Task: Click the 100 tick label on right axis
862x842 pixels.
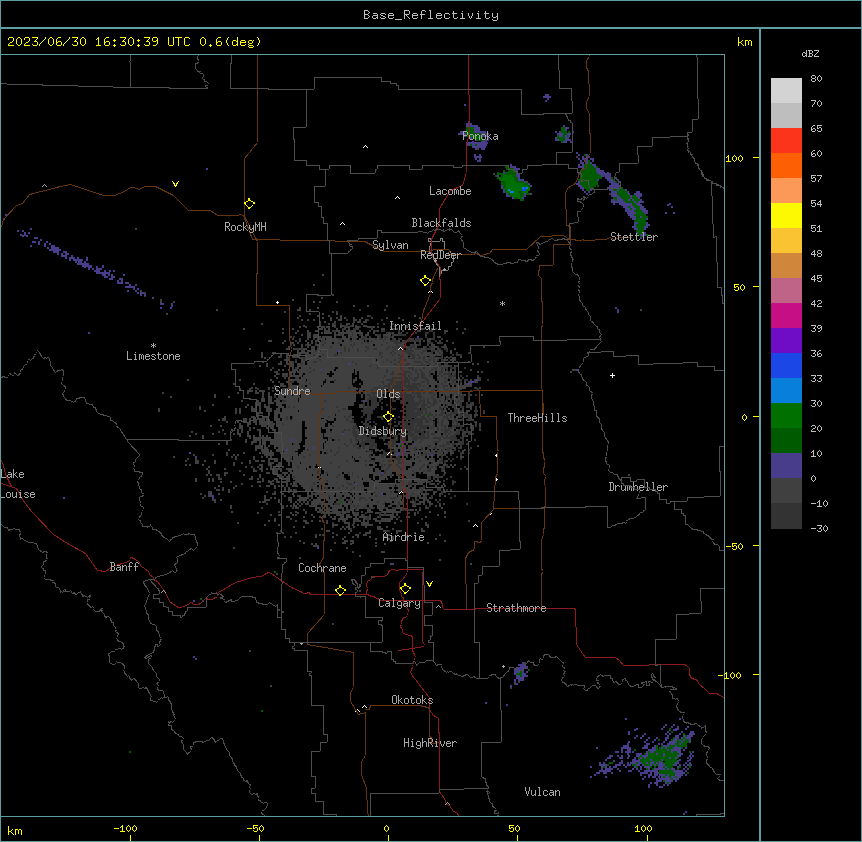Action: coord(734,158)
